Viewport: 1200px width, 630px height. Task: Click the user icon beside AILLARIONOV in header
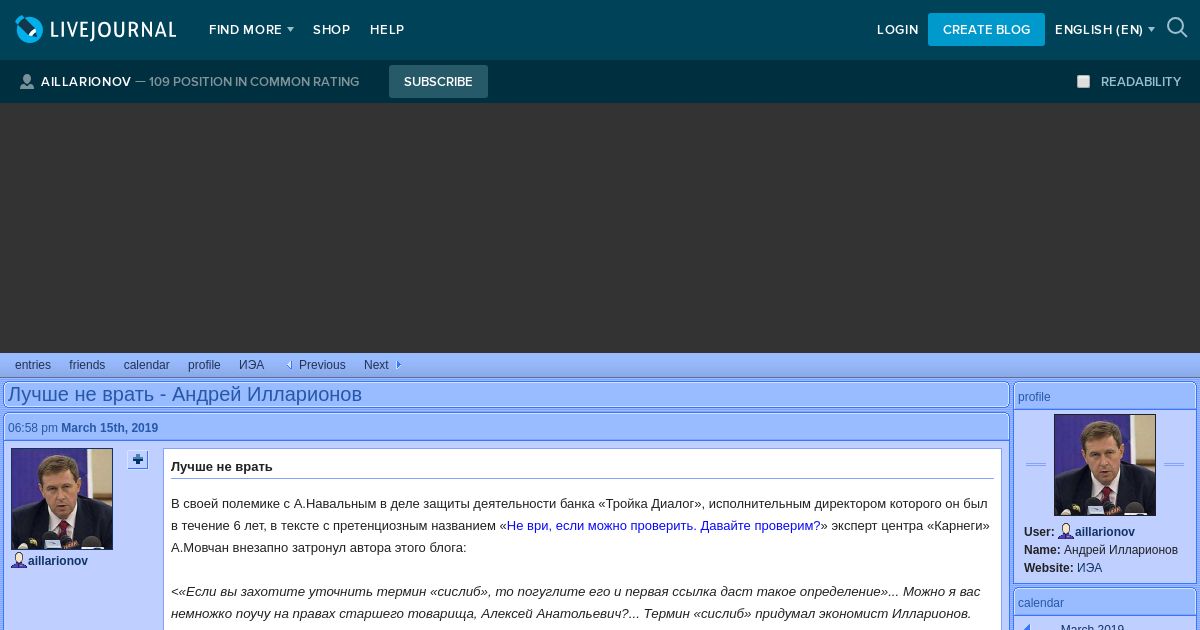[x=27, y=82]
